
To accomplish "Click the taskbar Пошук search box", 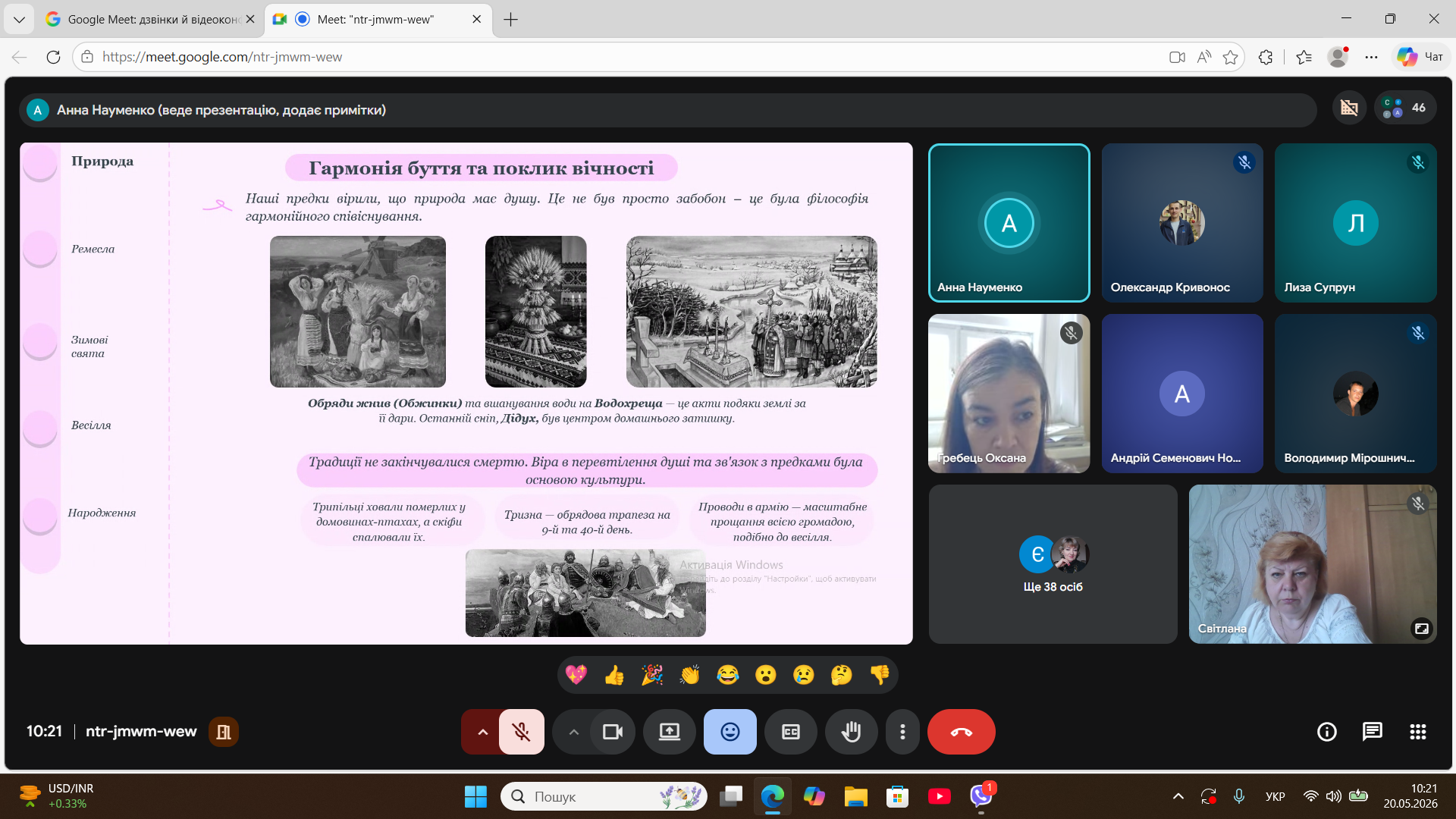I will pos(604,796).
